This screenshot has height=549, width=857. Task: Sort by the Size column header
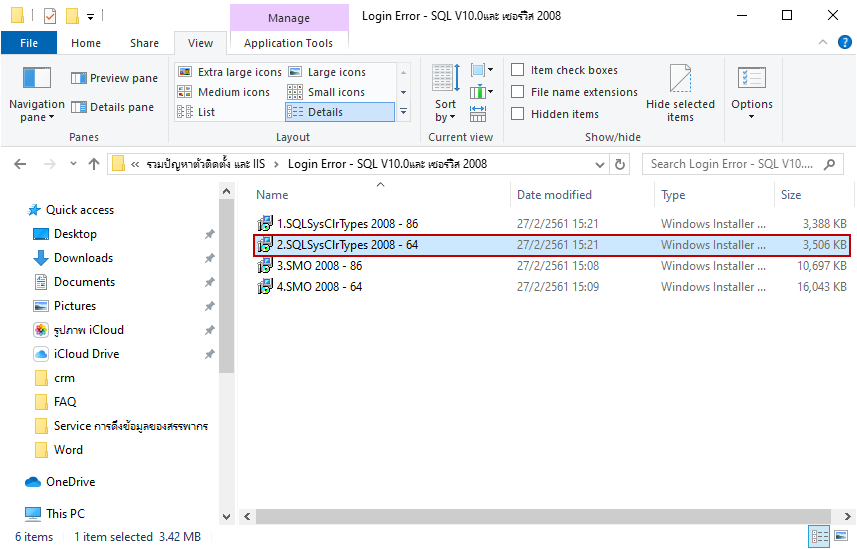(813, 195)
